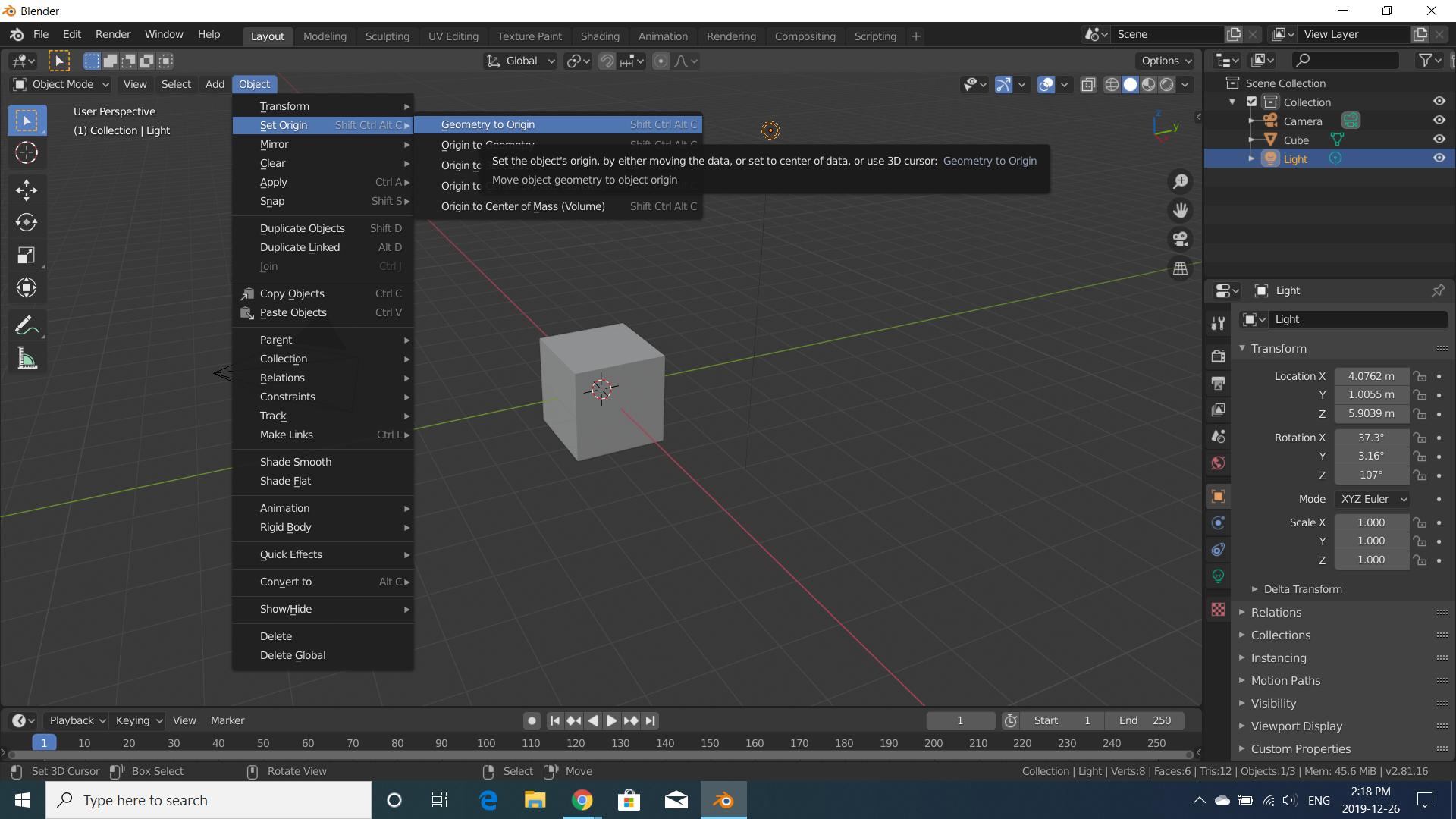This screenshot has height=819, width=1456.
Task: Select the Move tool
Action: click(x=27, y=190)
